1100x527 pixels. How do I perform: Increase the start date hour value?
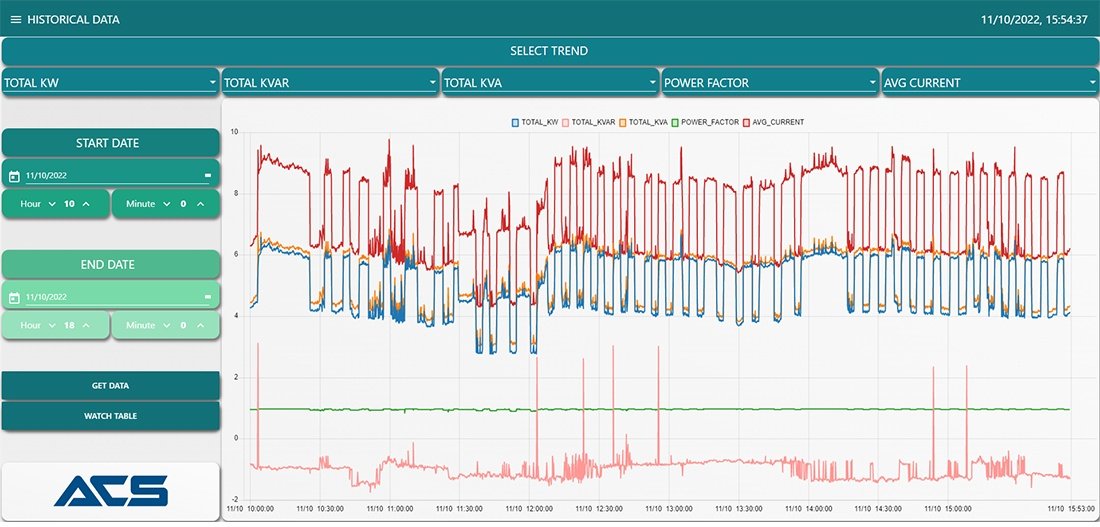click(x=86, y=204)
